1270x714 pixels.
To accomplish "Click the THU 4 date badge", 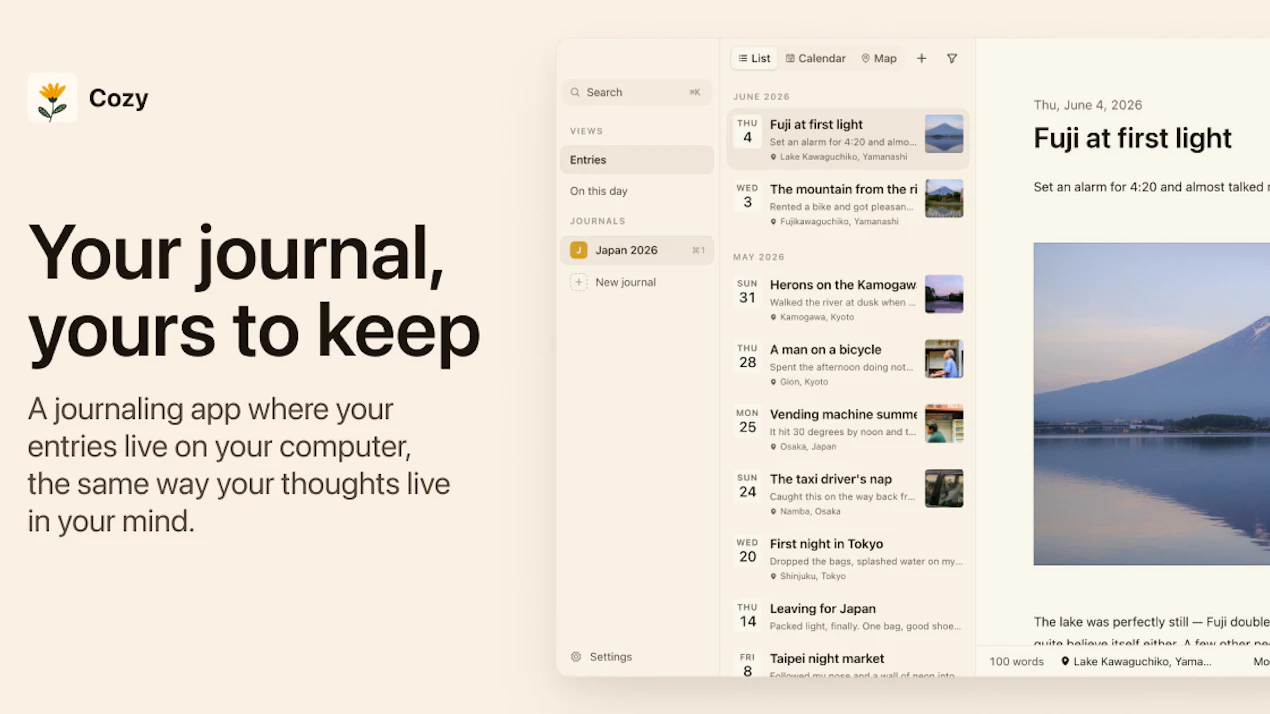I will click(747, 132).
